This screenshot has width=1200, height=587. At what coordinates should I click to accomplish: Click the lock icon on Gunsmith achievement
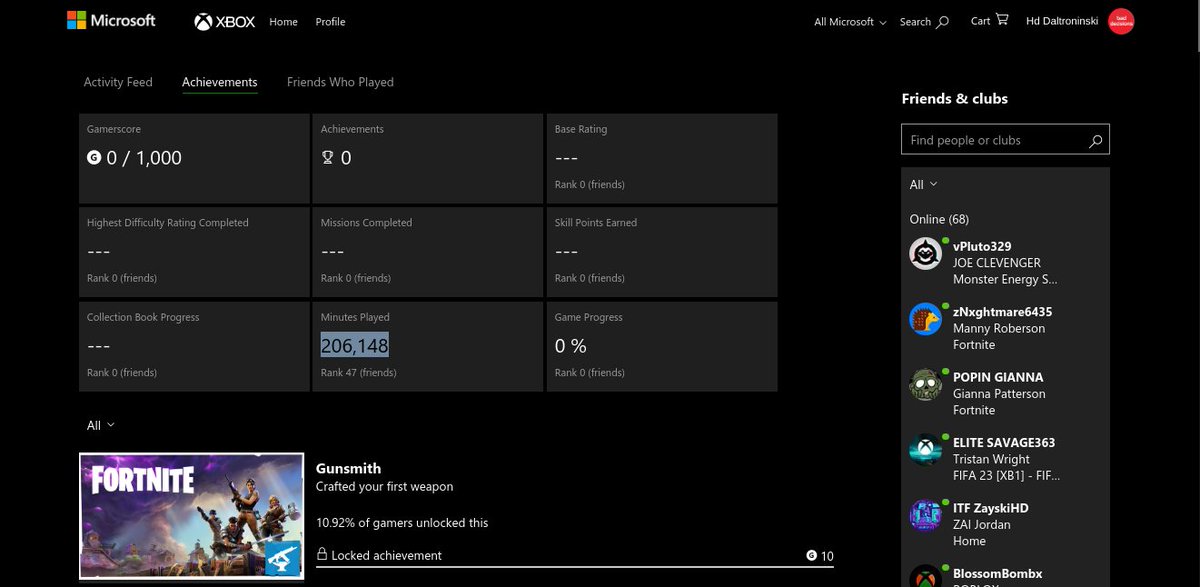(322, 554)
